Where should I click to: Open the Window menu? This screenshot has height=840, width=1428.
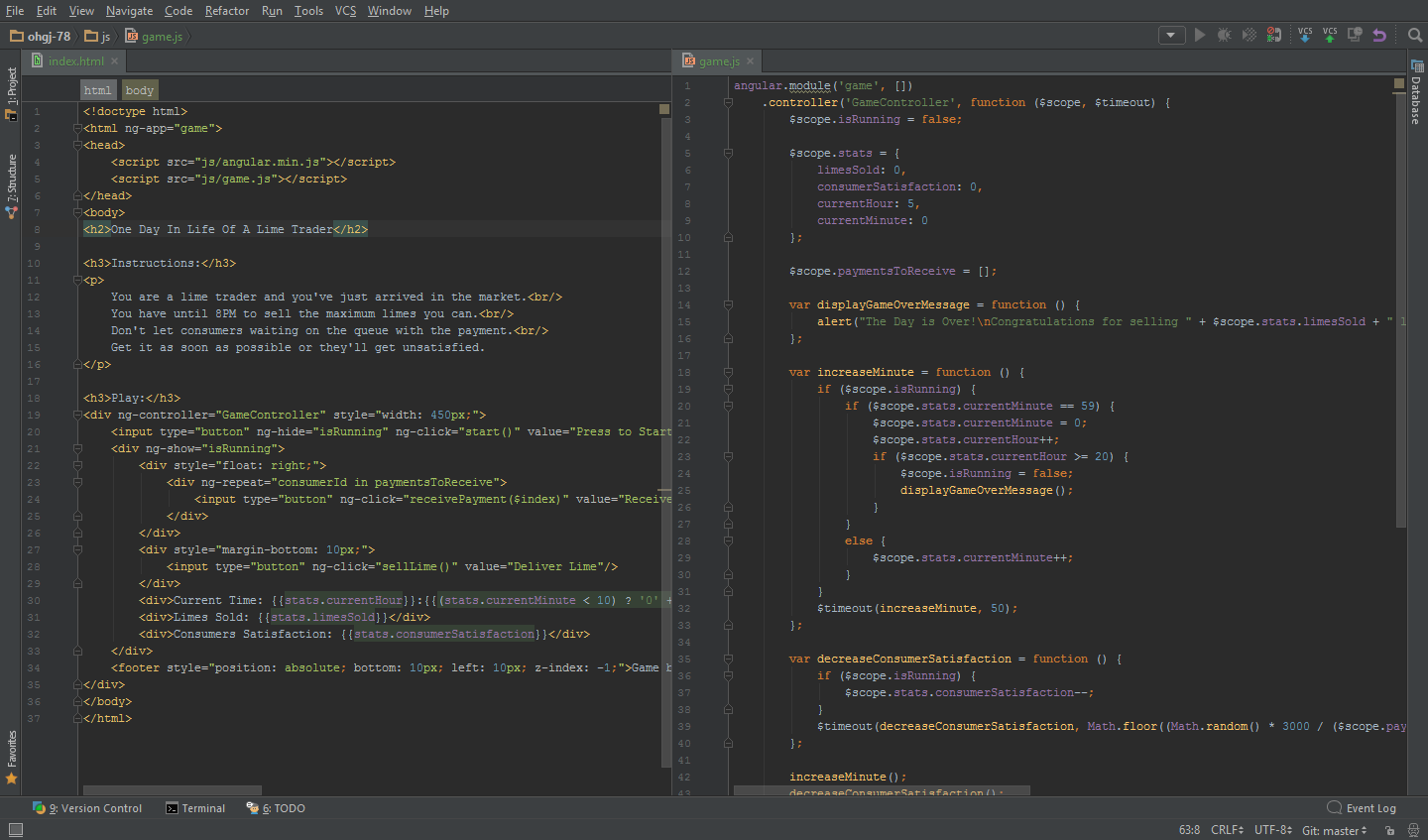[389, 11]
